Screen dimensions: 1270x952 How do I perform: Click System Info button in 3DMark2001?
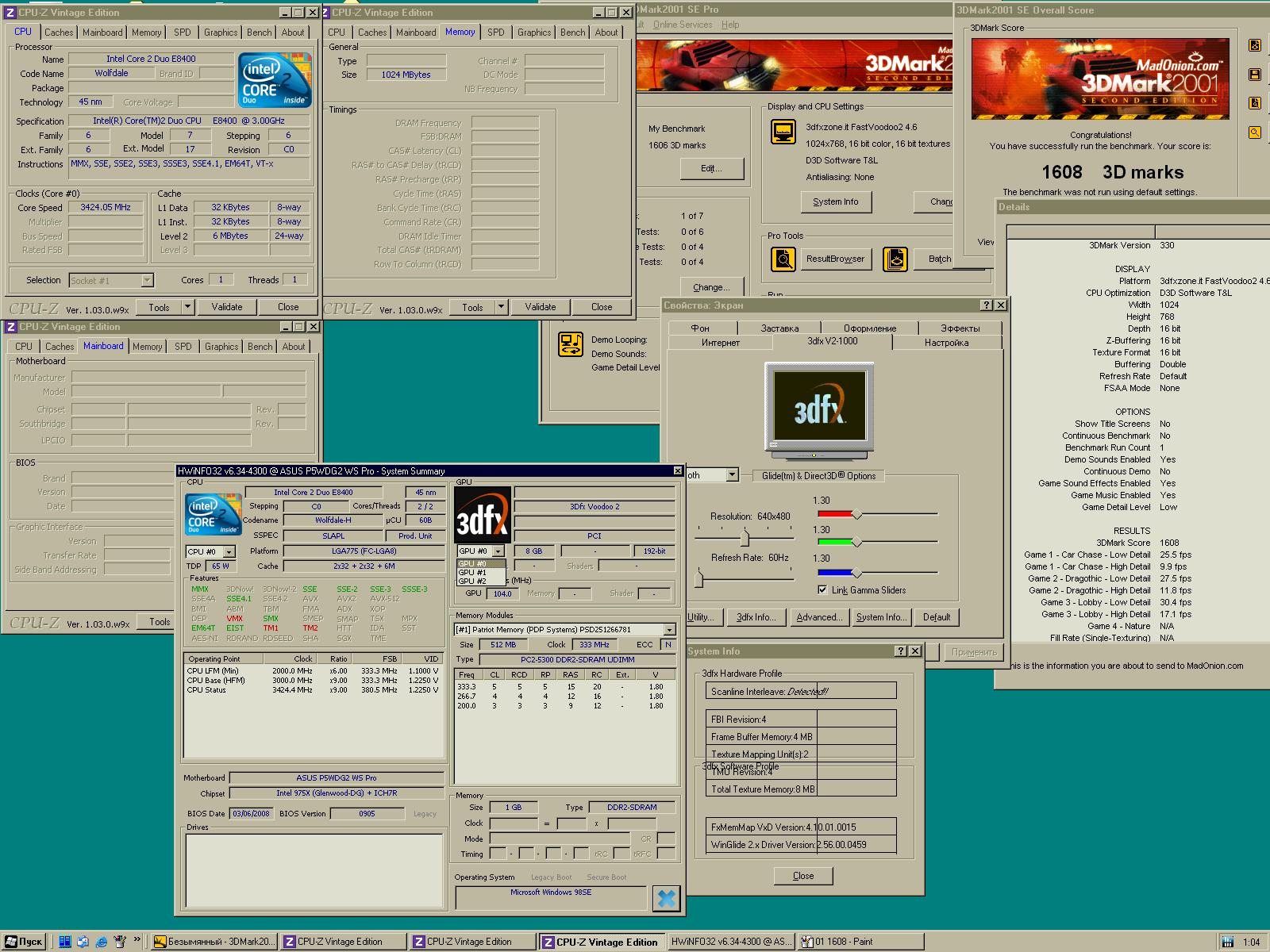(836, 202)
